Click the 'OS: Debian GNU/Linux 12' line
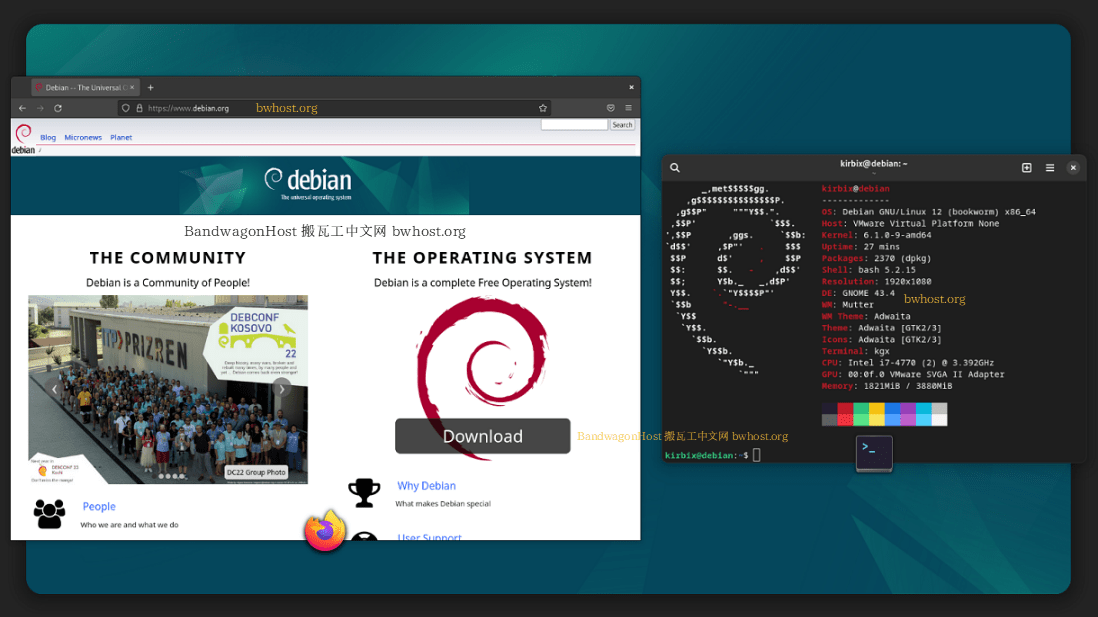Image resolution: width=1098 pixels, height=617 pixels. tap(929, 212)
